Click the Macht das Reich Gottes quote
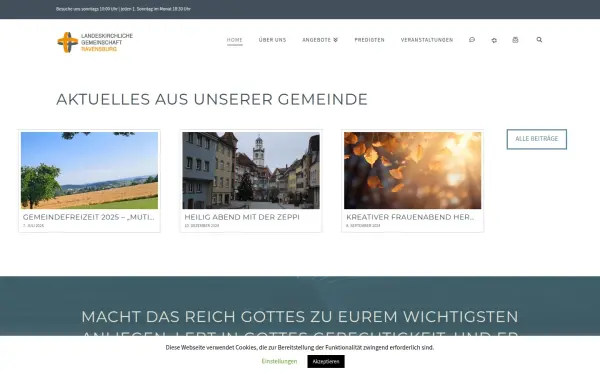Image resolution: width=600 pixels, height=375 pixels. (300, 323)
